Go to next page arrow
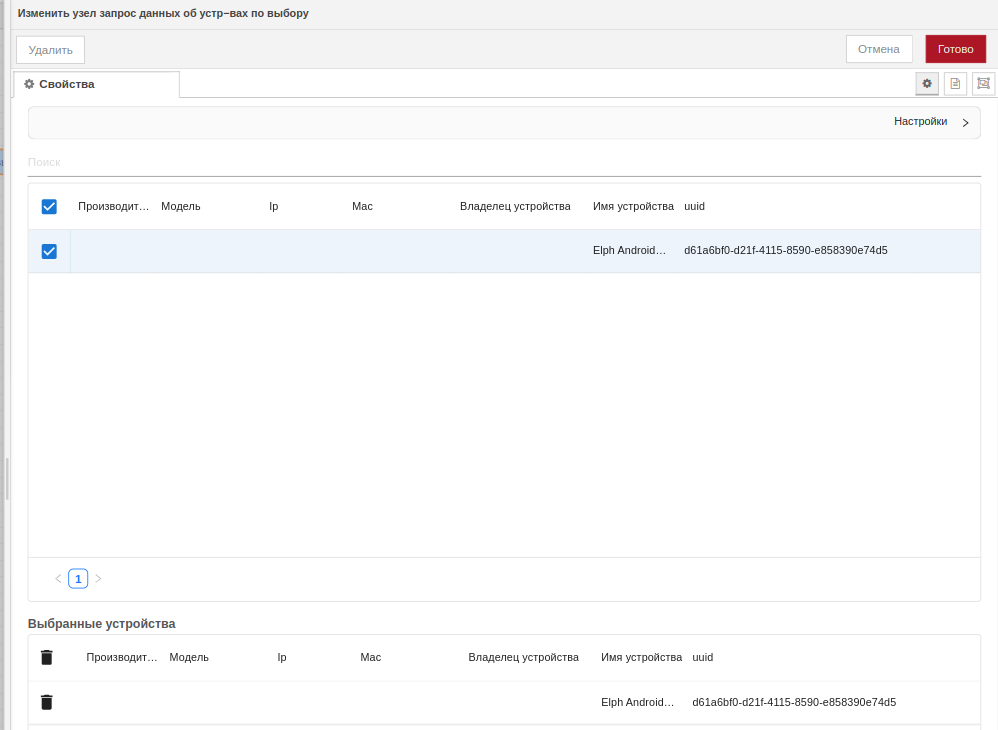This screenshot has height=730, width=998. click(98, 578)
